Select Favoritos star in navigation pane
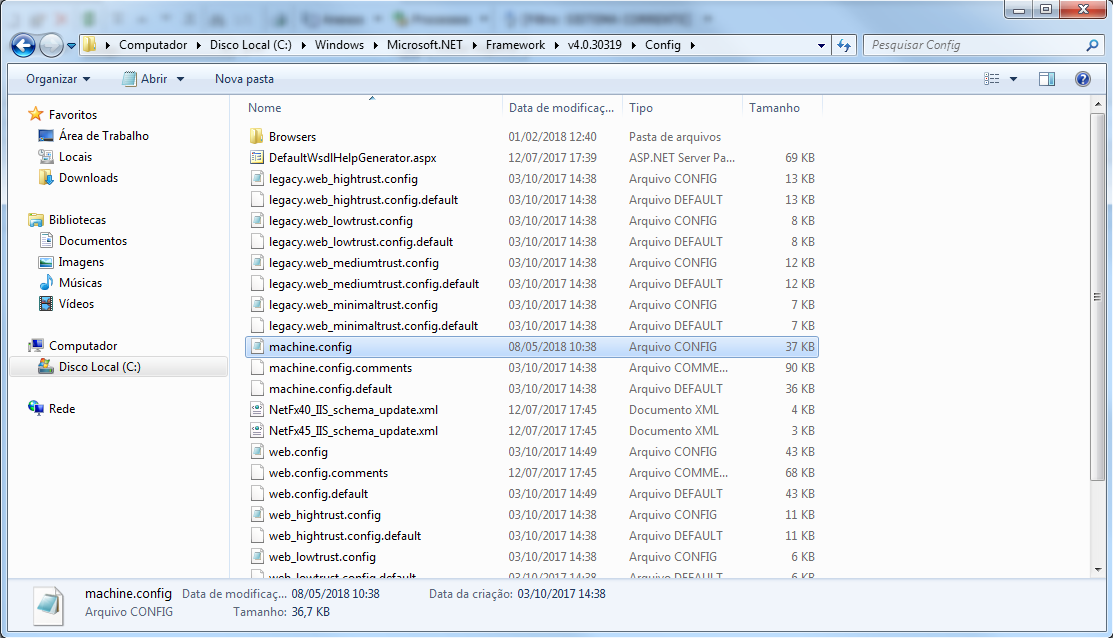Image resolution: width=1113 pixels, height=638 pixels. [35, 114]
